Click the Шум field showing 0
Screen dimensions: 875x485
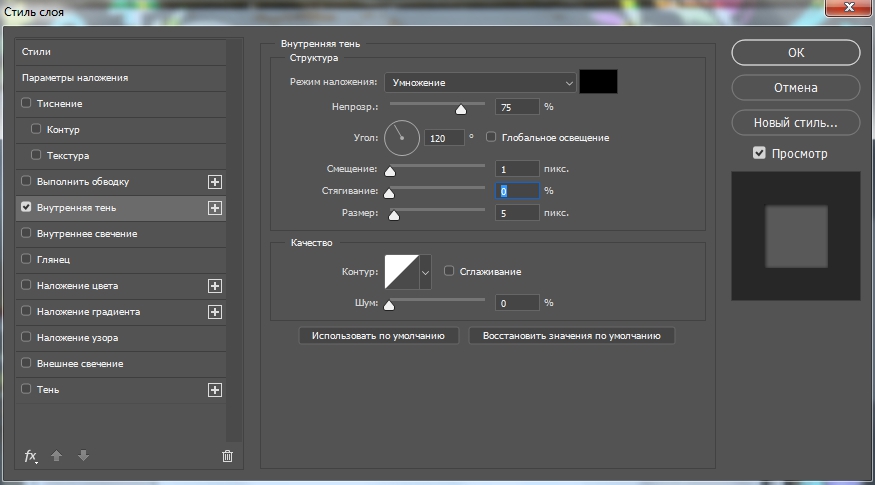(517, 302)
